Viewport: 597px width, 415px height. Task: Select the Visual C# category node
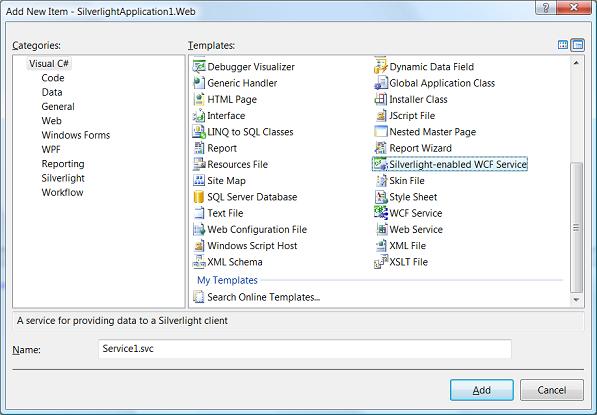[49, 64]
